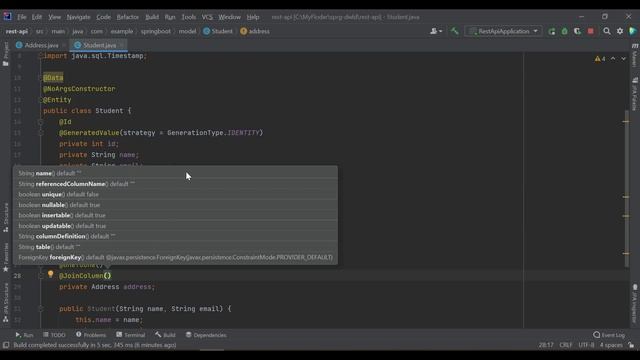This screenshot has width=640, height=360.
Task: Open the JPA Palette right sidebar button
Action: click(x=635, y=94)
